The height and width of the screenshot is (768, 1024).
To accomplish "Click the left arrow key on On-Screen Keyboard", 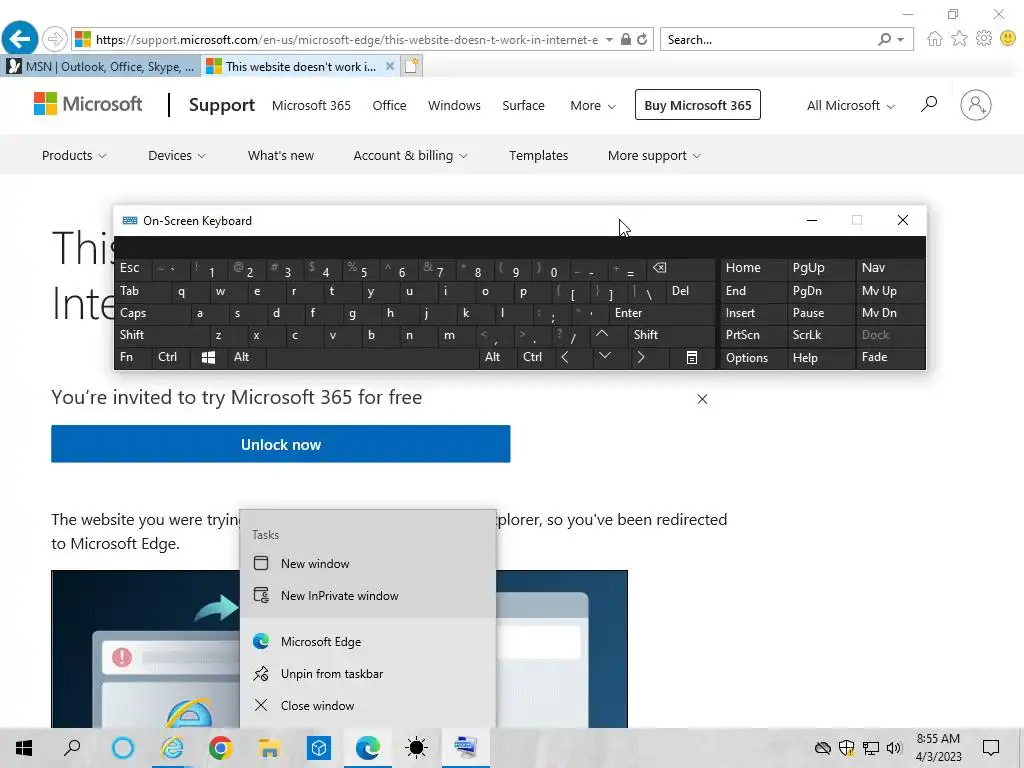I will click(565, 357).
